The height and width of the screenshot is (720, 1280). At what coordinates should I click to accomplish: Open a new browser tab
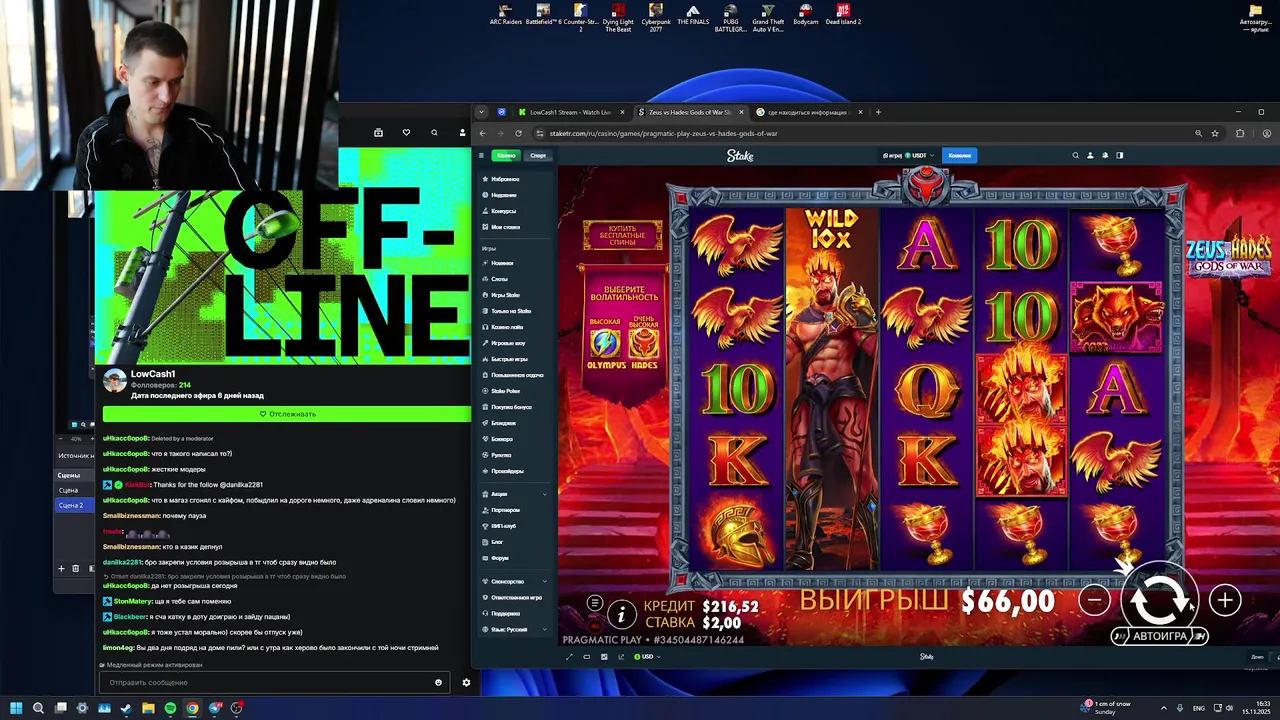pos(879,112)
